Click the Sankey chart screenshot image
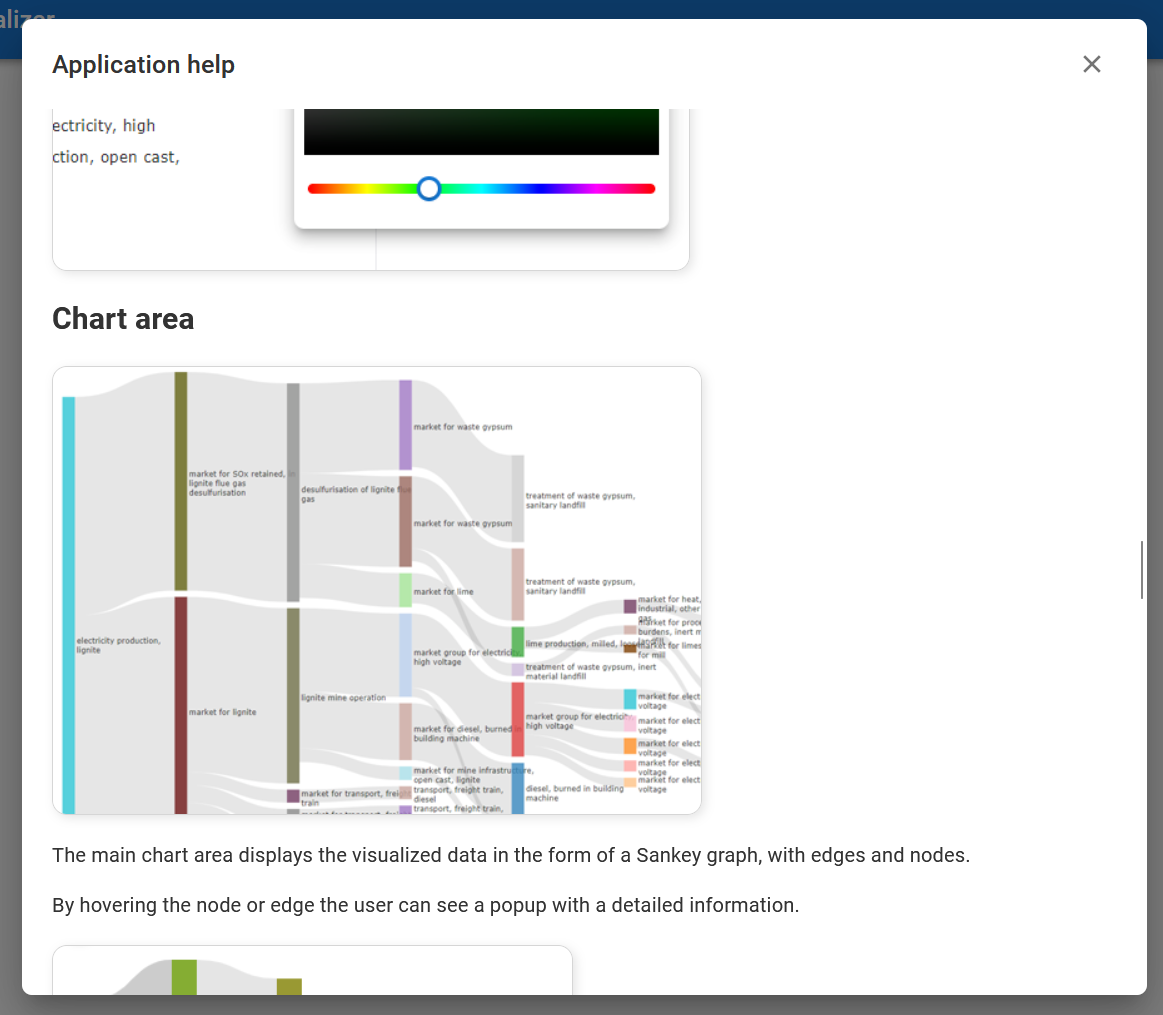The height and width of the screenshot is (1015, 1163). (377, 591)
